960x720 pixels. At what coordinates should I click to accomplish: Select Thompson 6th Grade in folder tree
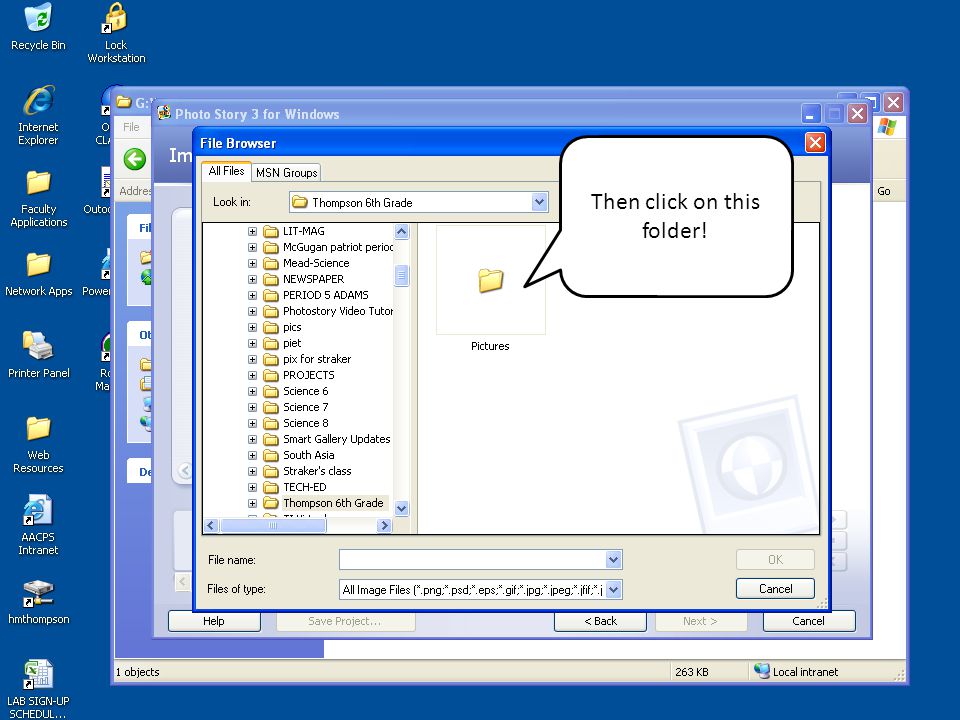pos(334,503)
